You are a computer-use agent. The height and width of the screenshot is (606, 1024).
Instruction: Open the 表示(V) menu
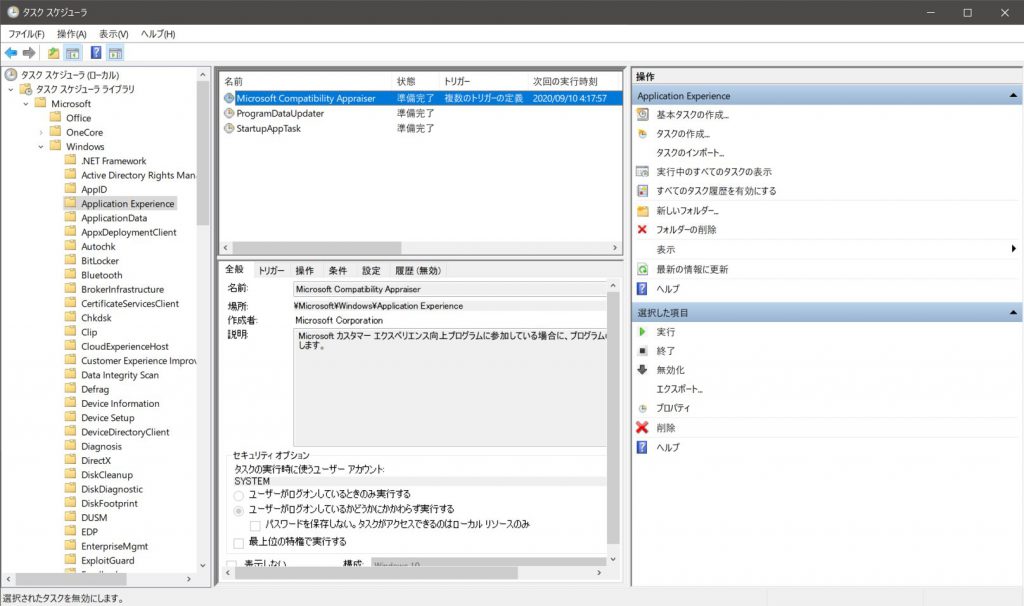tap(114, 34)
